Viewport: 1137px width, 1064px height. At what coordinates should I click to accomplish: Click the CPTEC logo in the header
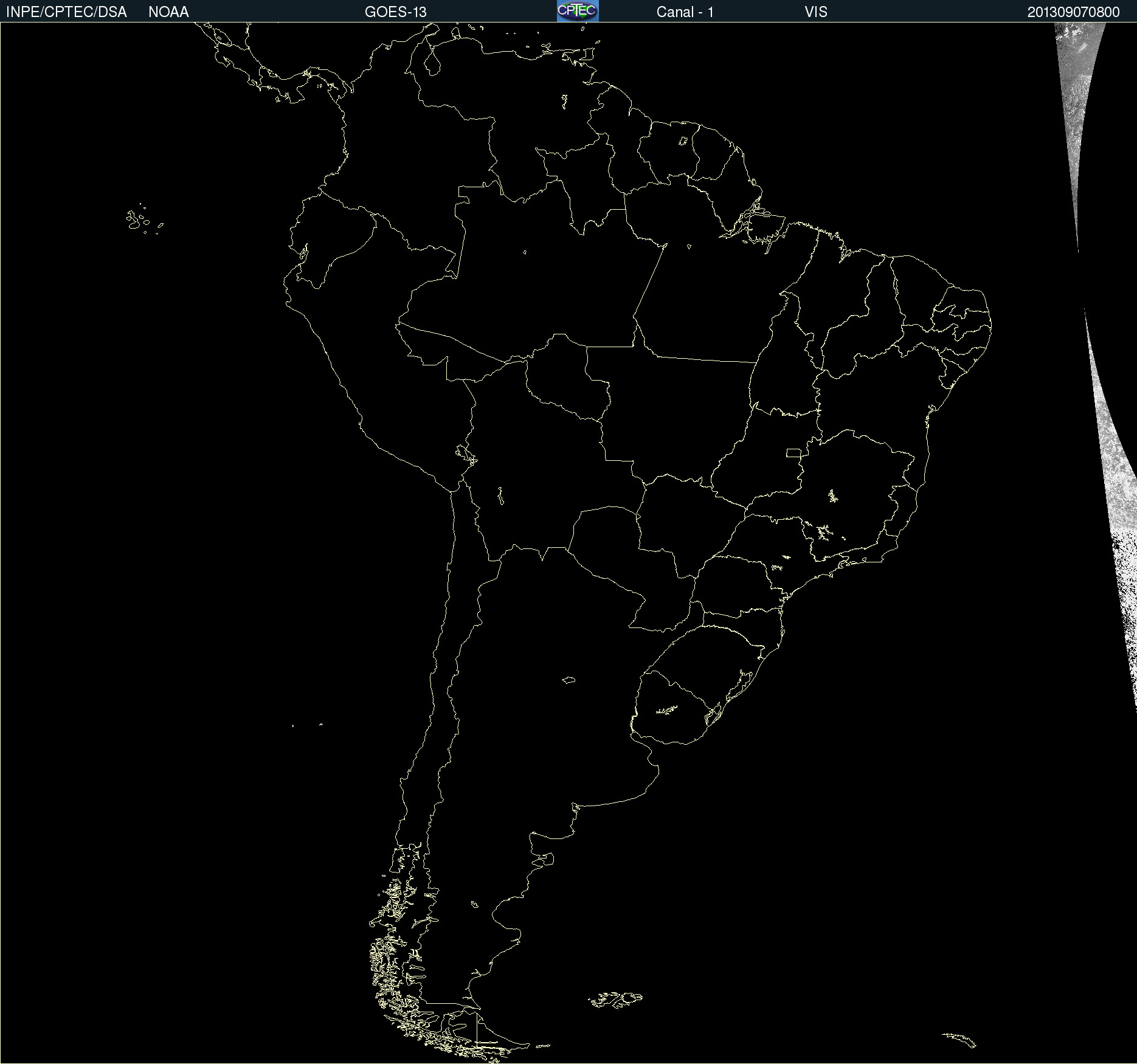(x=578, y=11)
